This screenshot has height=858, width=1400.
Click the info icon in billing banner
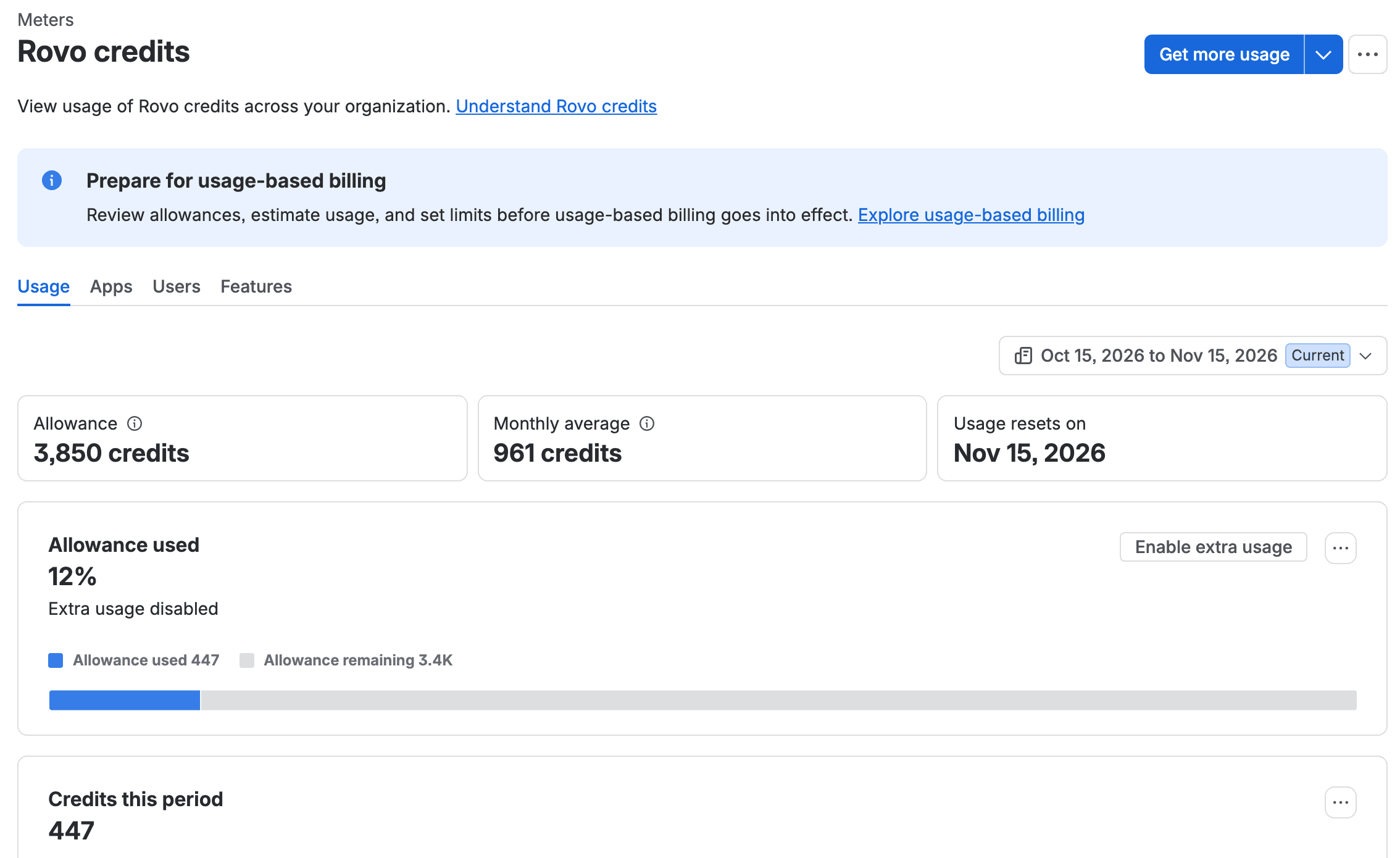52,180
